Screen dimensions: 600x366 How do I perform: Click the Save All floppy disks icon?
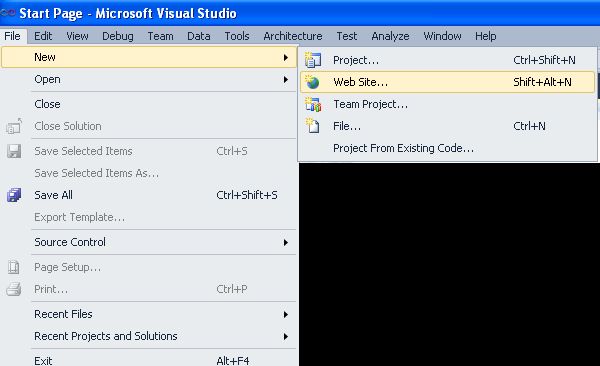click(14, 195)
